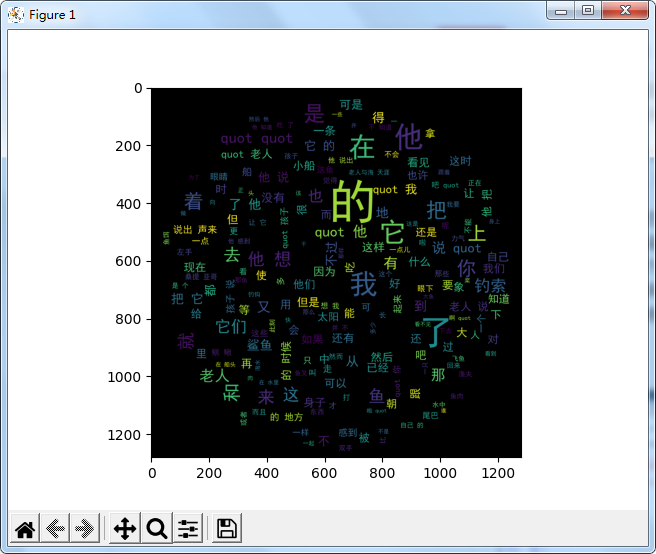Go forward to the next view
The image size is (656, 554).
[x=85, y=528]
